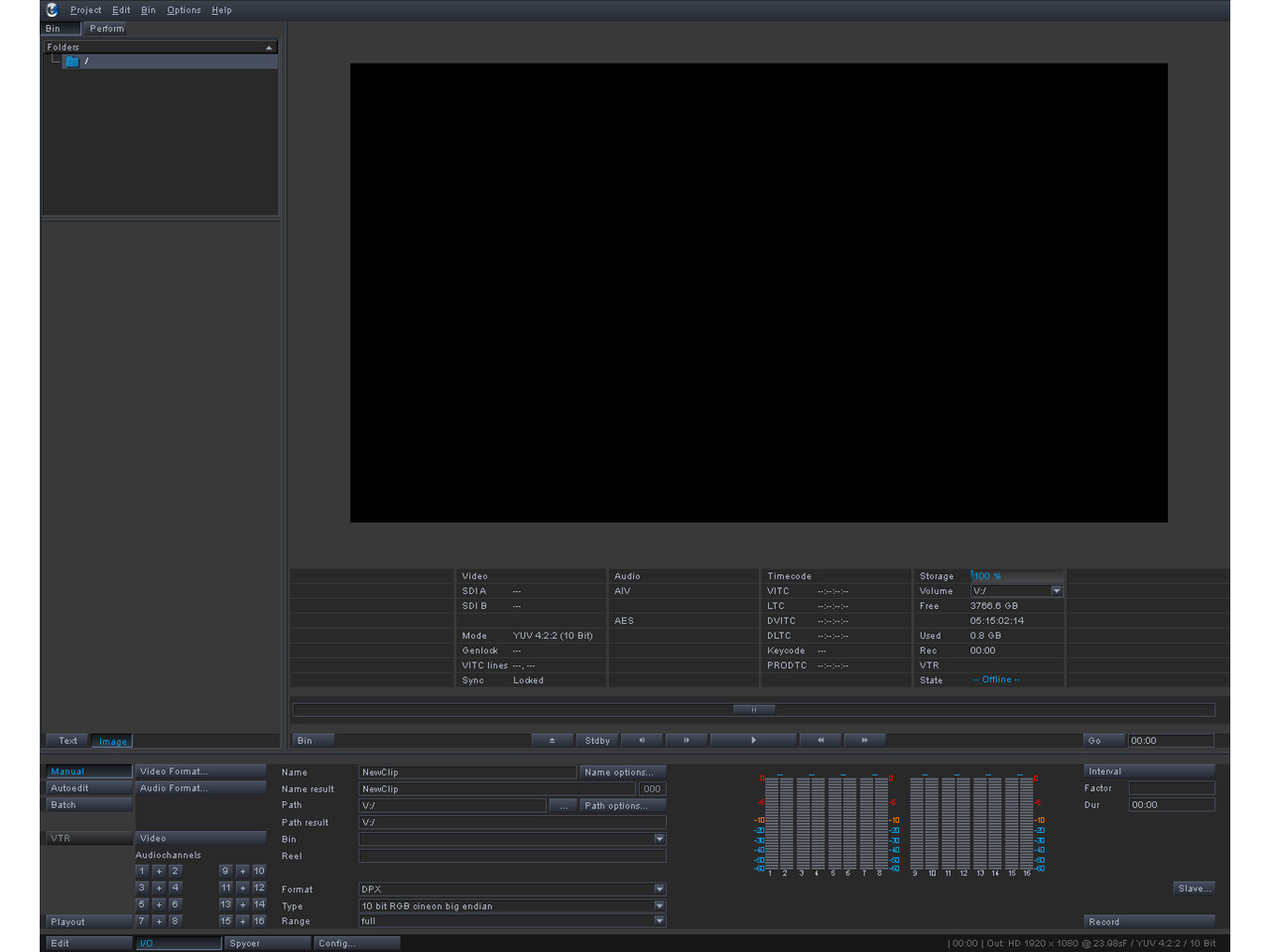
Task: Open the Options menu
Action: pos(184,10)
